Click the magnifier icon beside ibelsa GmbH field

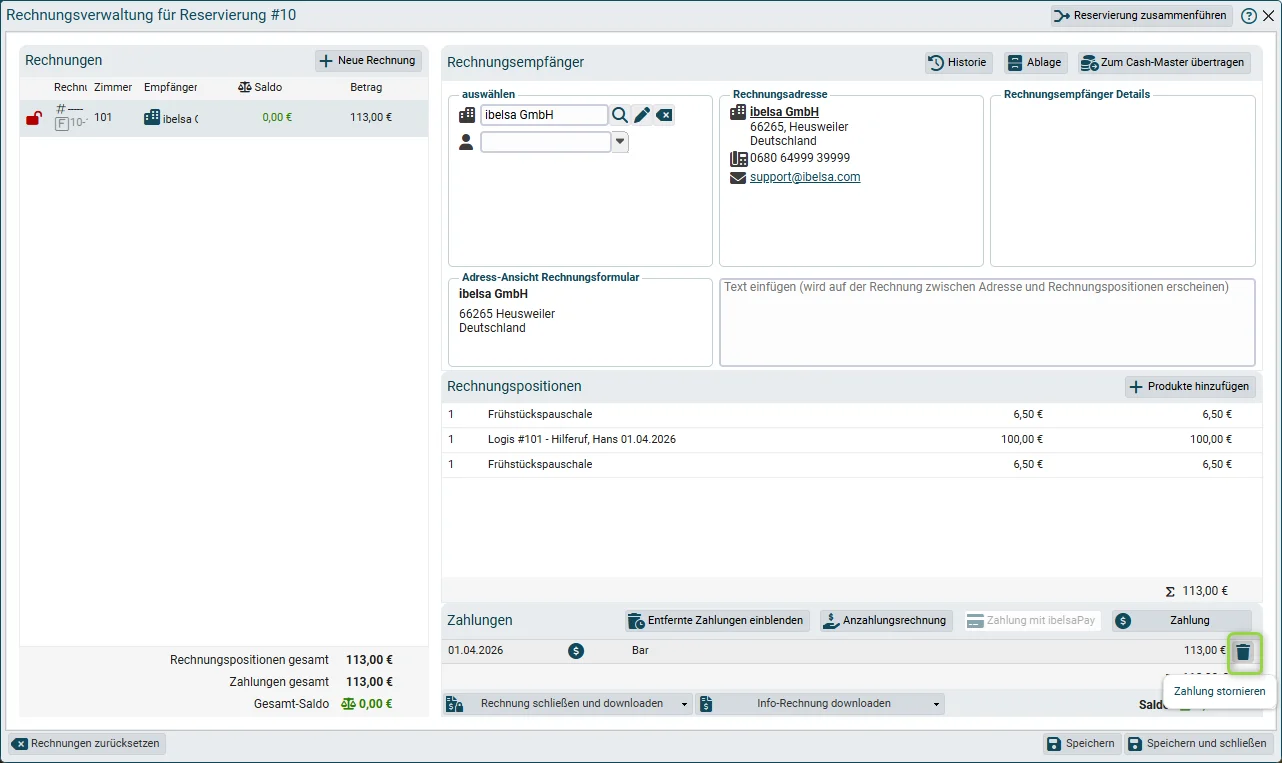620,115
